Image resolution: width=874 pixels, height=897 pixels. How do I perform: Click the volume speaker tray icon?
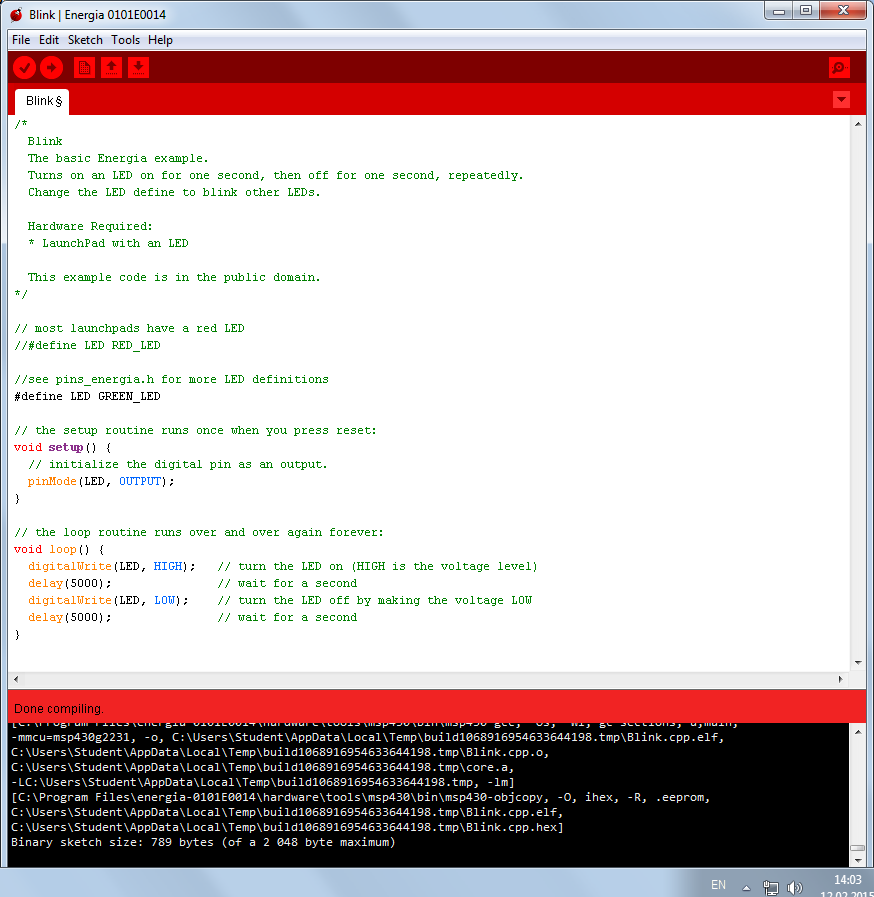pos(794,888)
